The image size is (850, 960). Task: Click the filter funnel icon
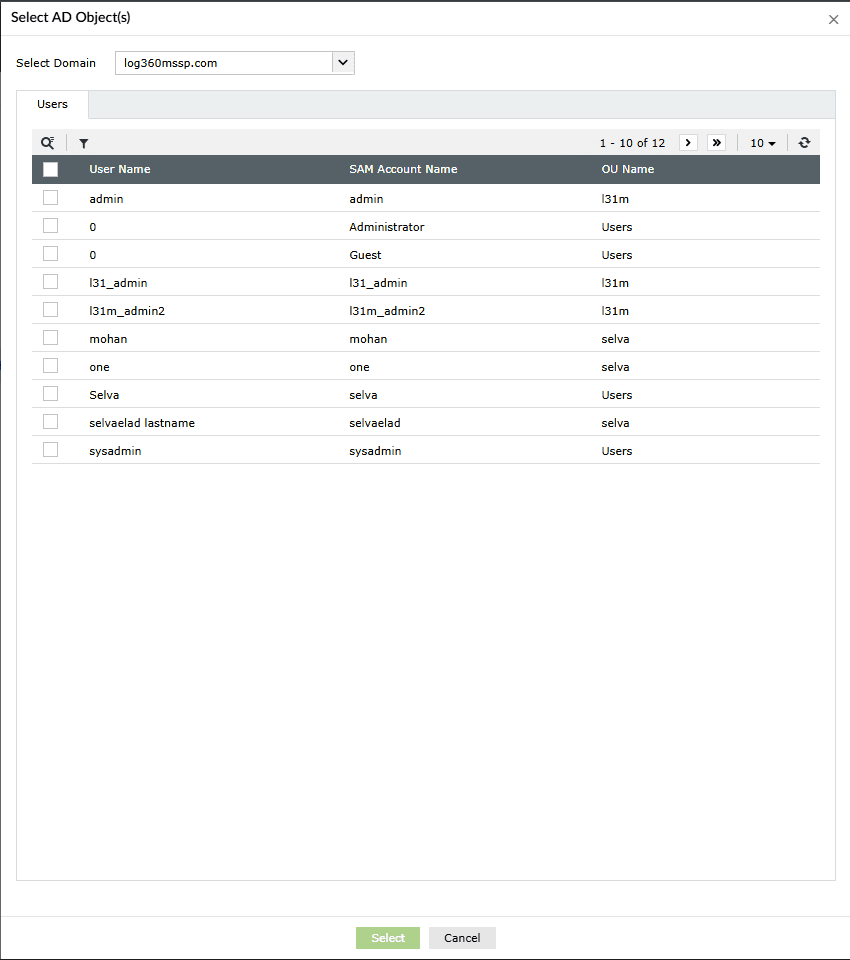(x=84, y=143)
